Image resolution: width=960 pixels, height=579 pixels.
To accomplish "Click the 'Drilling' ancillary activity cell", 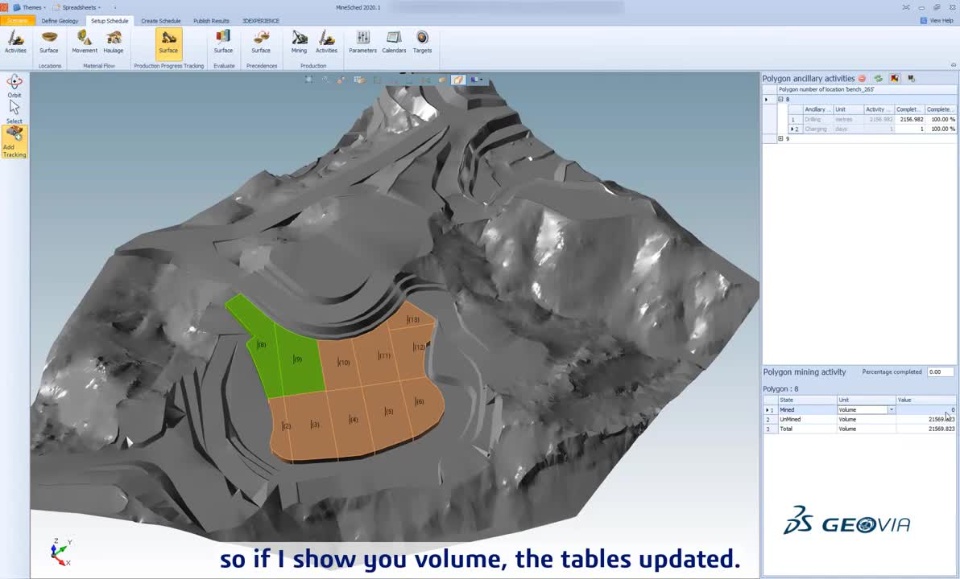I will pyautogui.click(x=817, y=119).
